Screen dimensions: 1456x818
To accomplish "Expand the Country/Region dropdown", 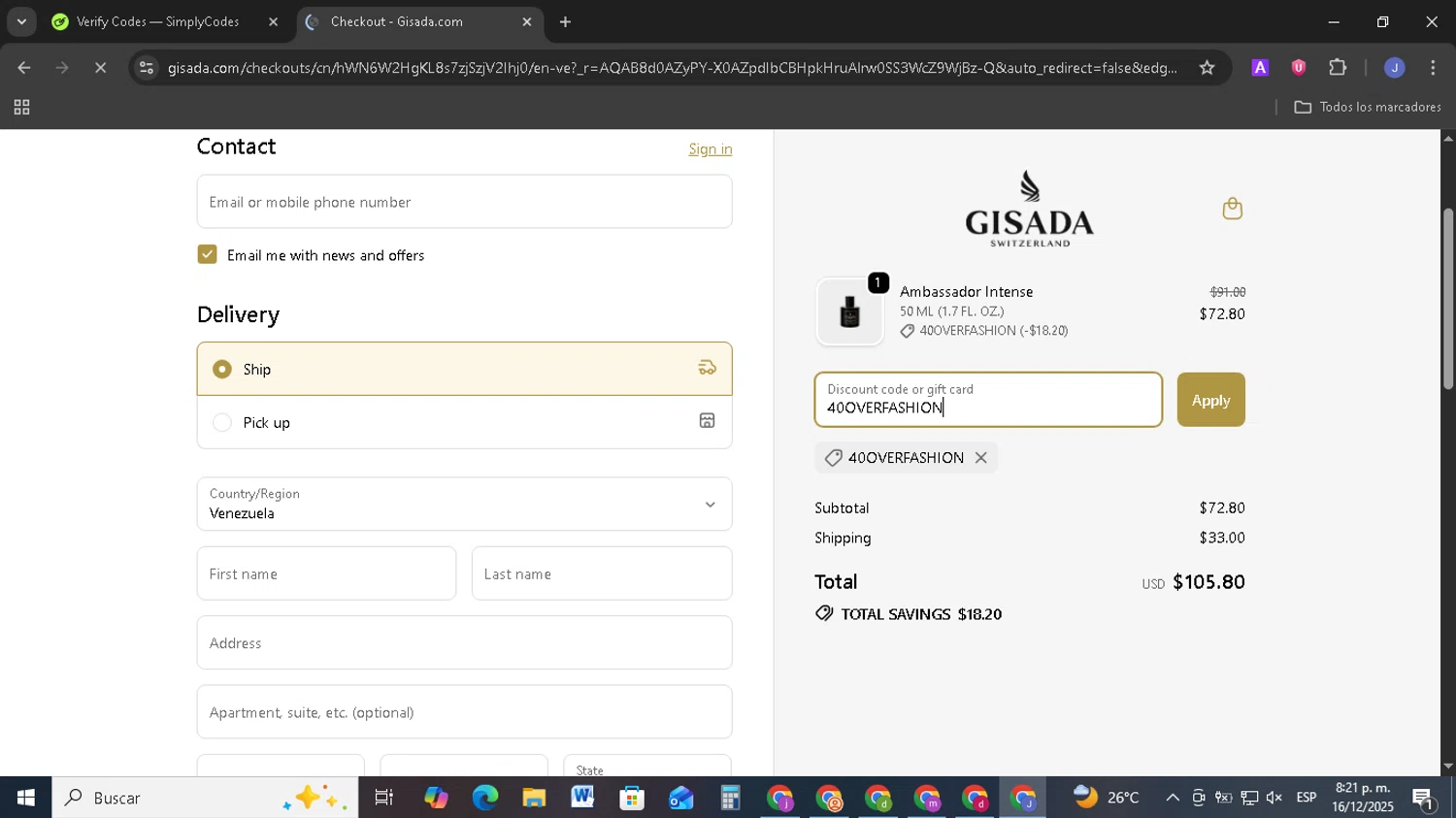I will pyautogui.click(x=464, y=504).
